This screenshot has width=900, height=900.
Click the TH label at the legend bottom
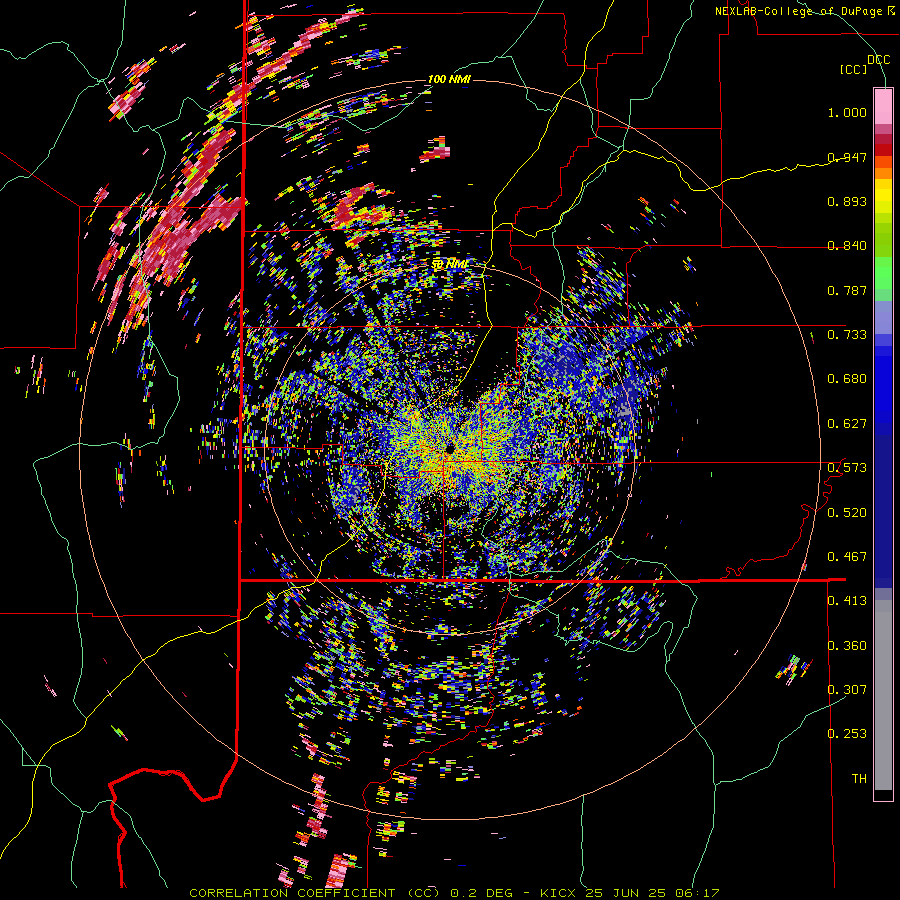pos(859,778)
